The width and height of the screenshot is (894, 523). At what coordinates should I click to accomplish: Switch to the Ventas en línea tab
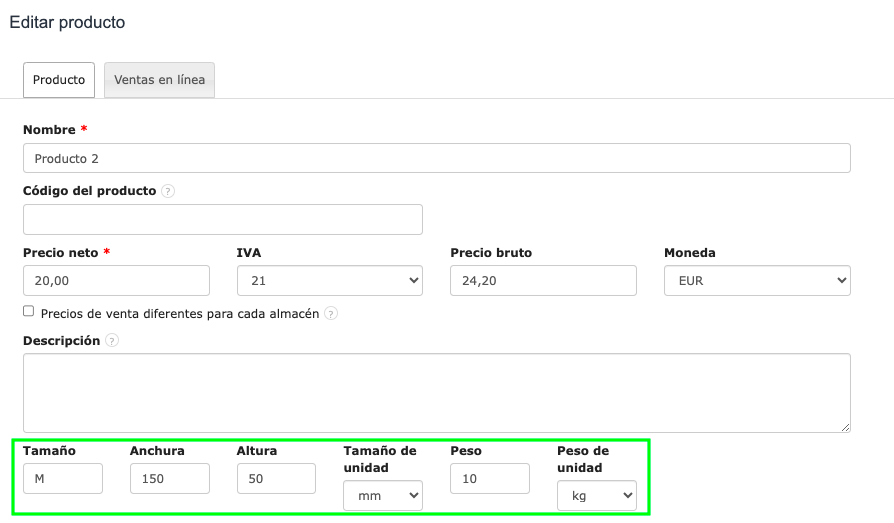160,80
